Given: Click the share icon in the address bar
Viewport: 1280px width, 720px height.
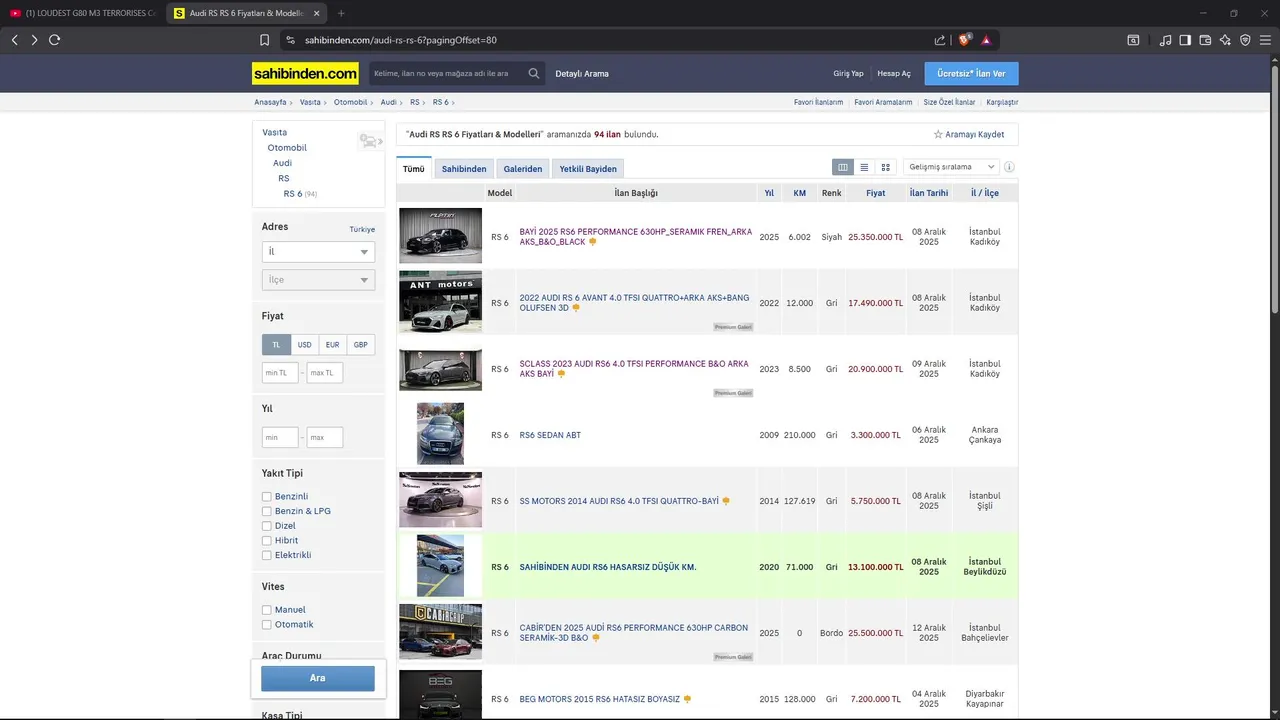Looking at the screenshot, I should [940, 40].
